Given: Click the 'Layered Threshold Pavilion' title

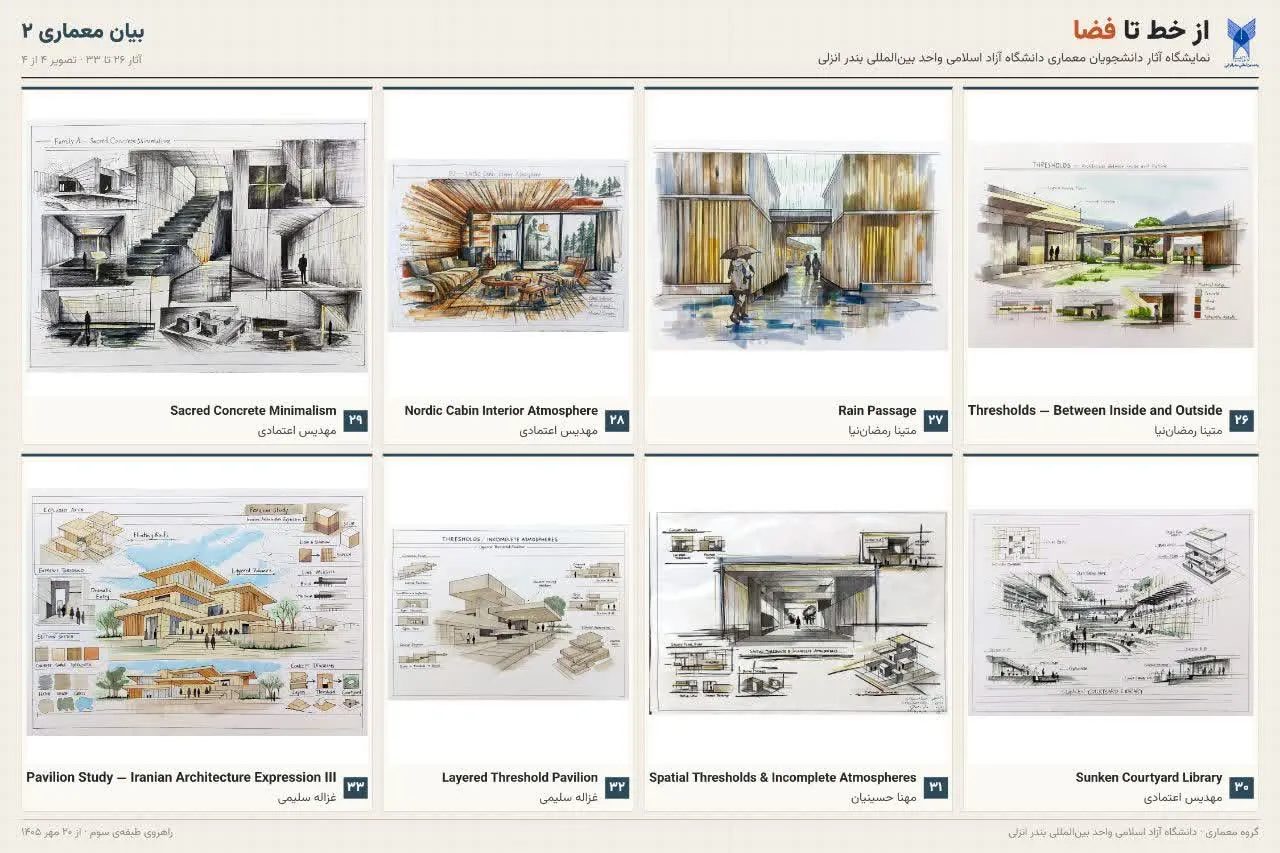Looking at the screenshot, I should click(x=520, y=778).
